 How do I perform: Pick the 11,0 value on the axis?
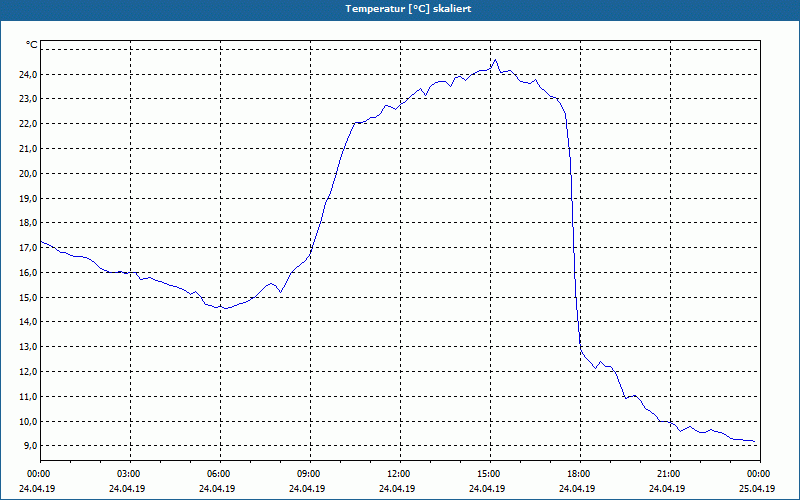click(28, 396)
